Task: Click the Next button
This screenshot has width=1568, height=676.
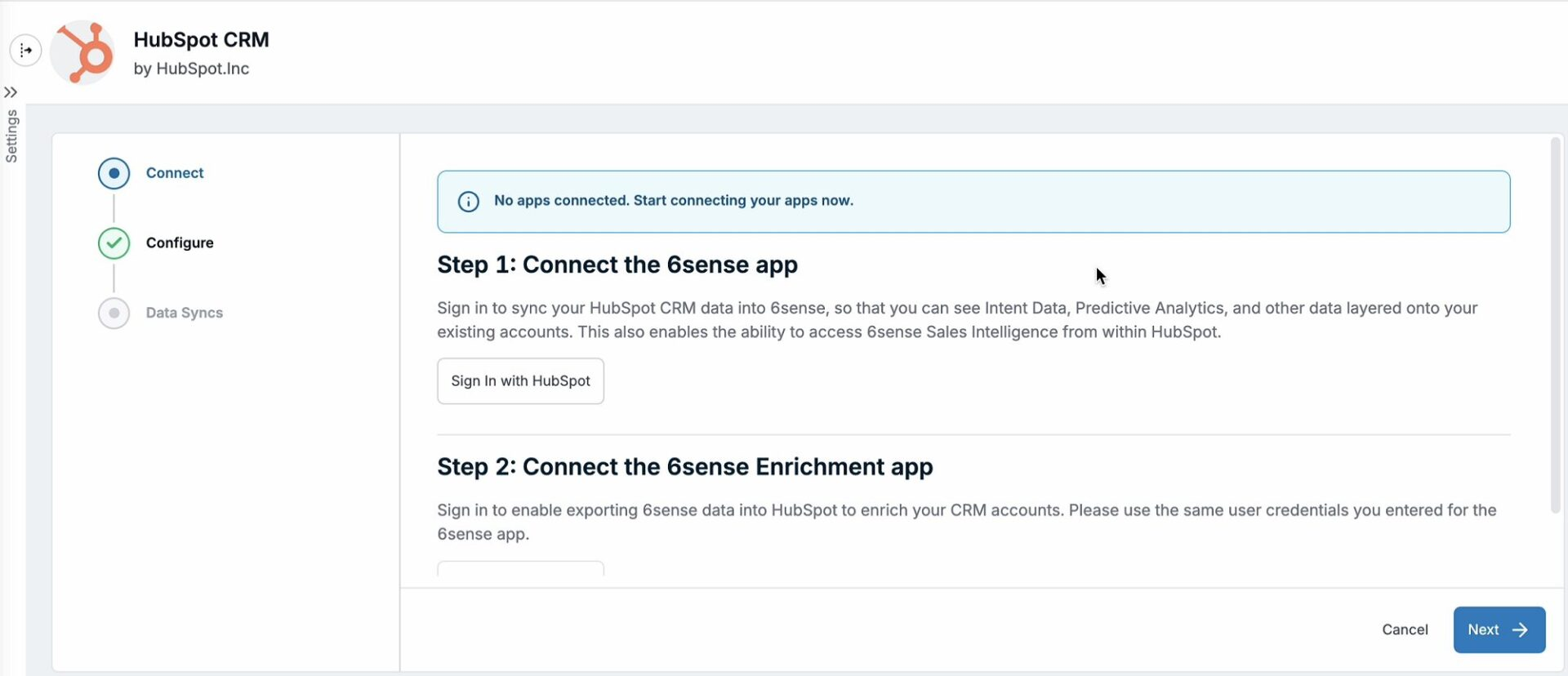Action: (1499, 629)
